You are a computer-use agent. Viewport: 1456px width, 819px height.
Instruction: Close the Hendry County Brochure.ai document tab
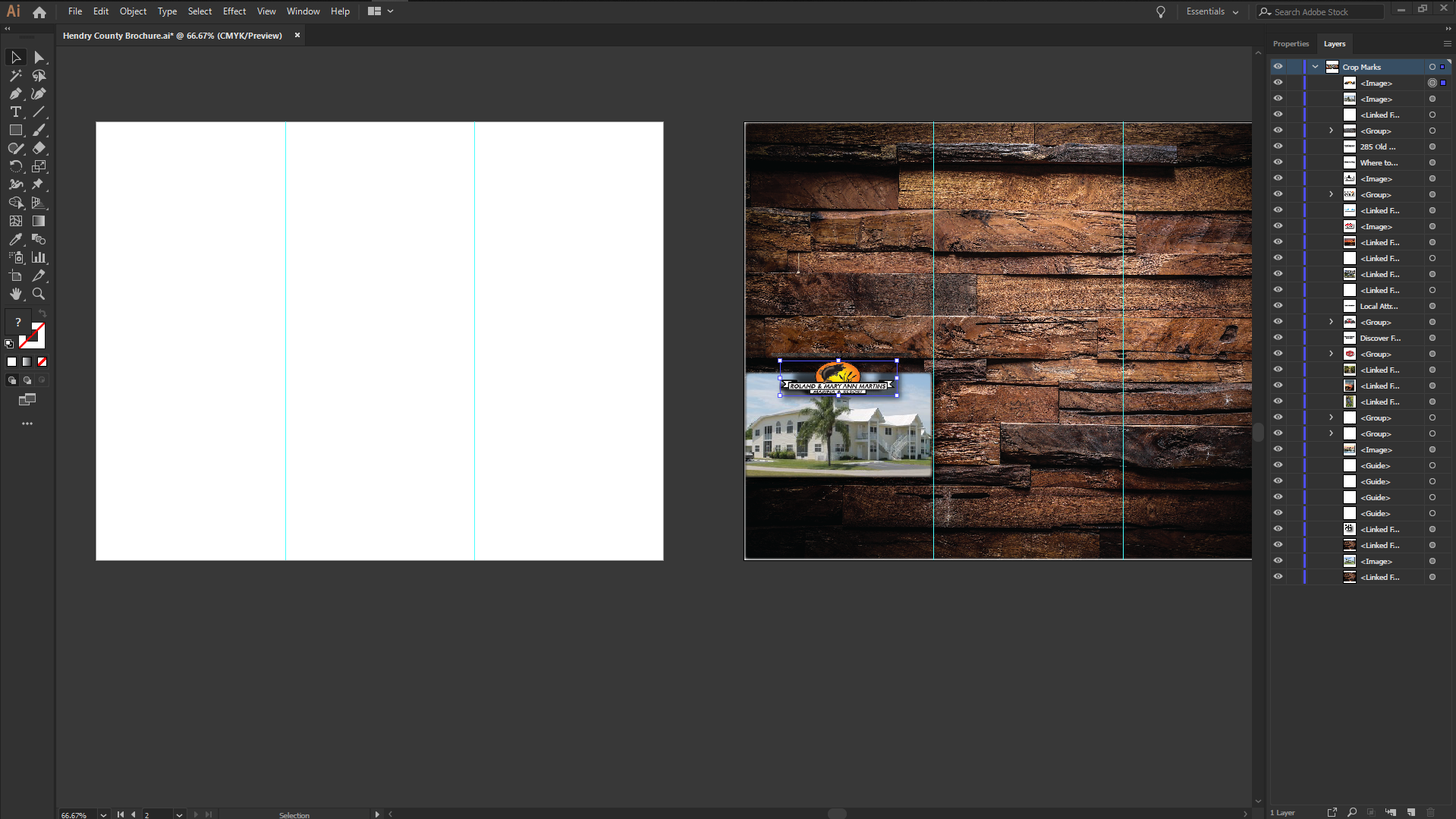click(x=297, y=36)
